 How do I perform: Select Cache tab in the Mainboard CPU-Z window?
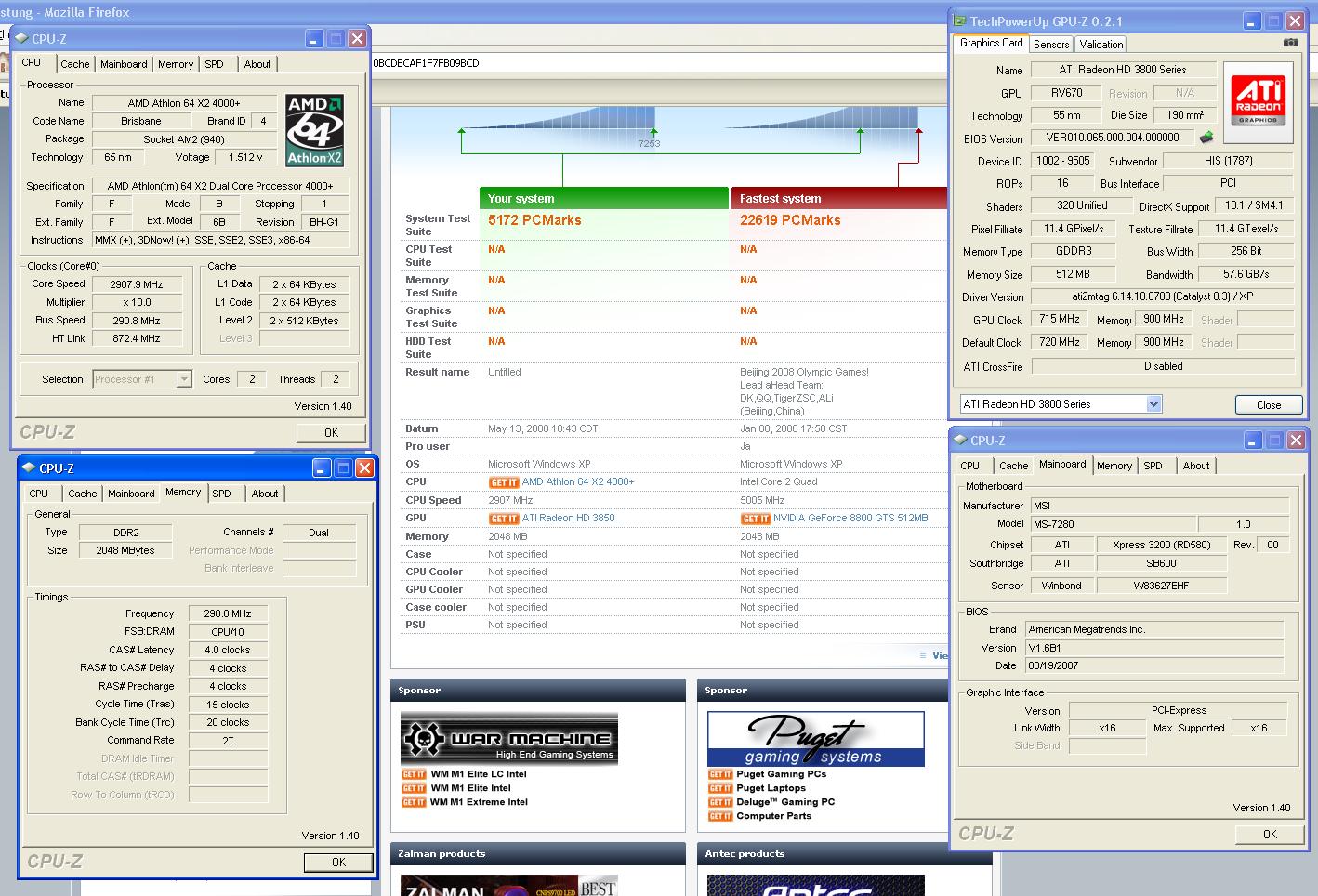(x=1014, y=466)
